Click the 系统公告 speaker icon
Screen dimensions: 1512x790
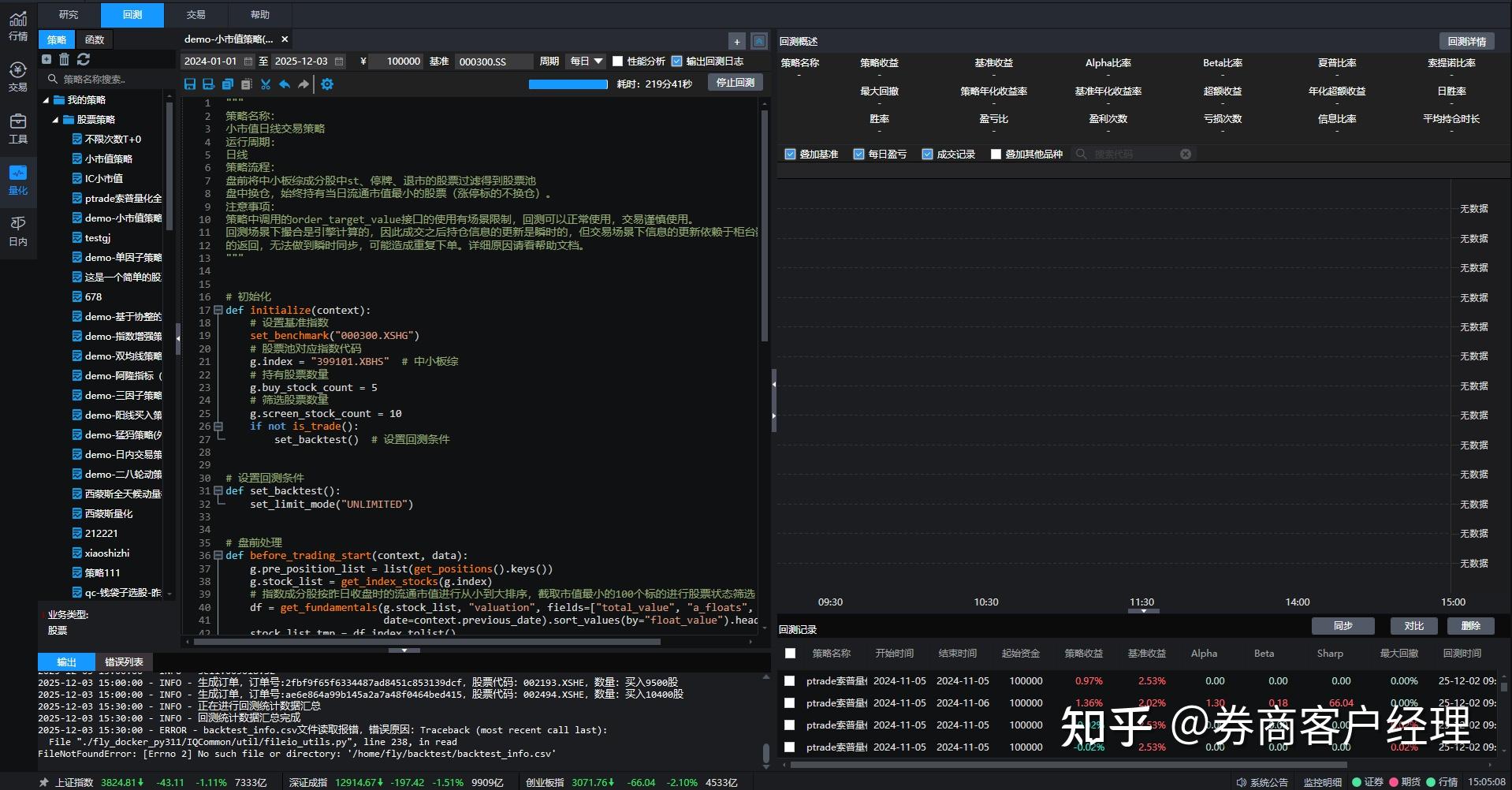coord(1242,782)
